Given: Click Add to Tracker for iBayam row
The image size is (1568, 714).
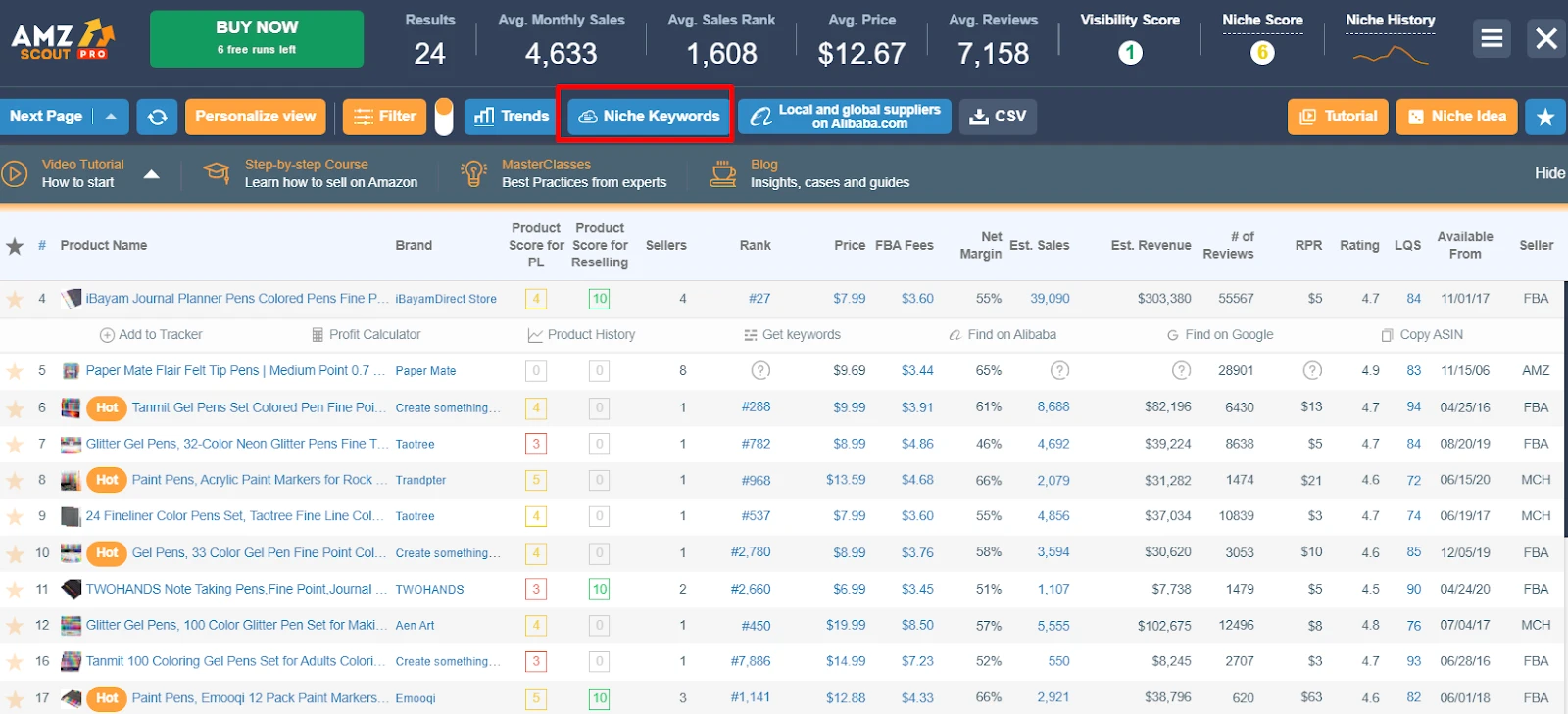Looking at the screenshot, I should (151, 335).
